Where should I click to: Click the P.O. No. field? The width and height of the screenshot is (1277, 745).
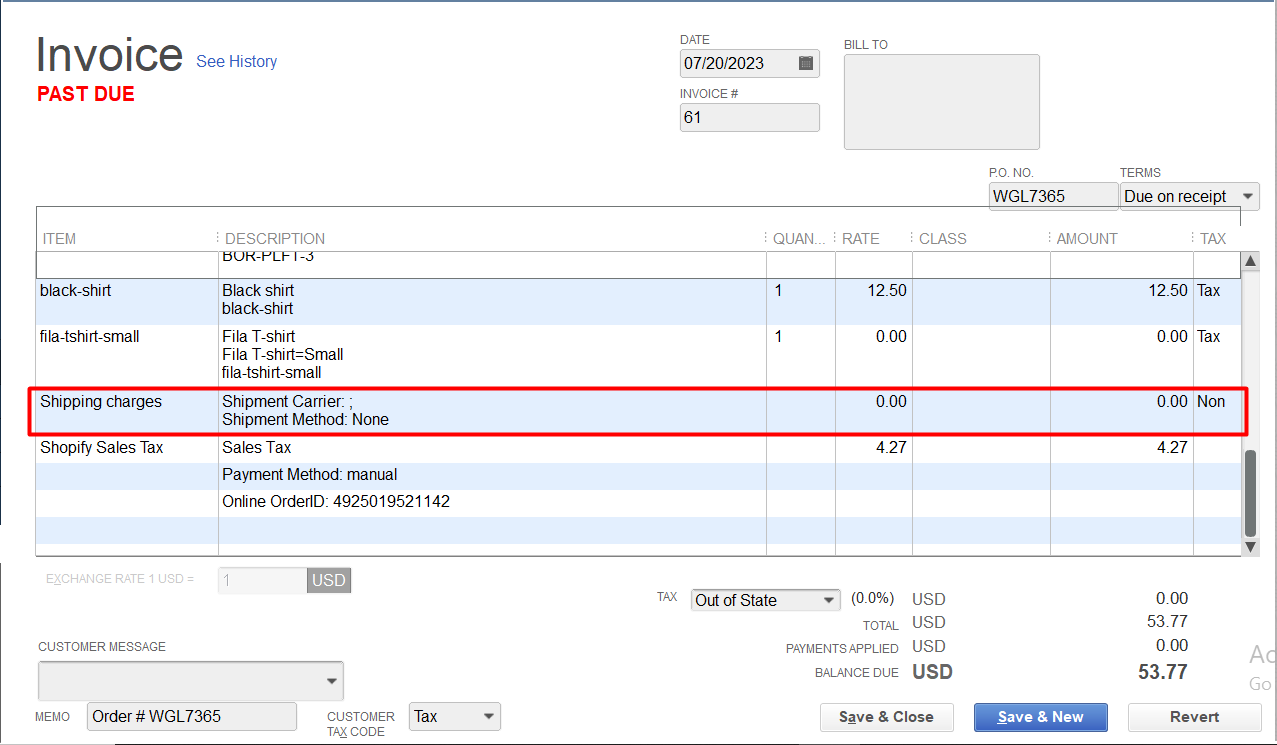1052,196
